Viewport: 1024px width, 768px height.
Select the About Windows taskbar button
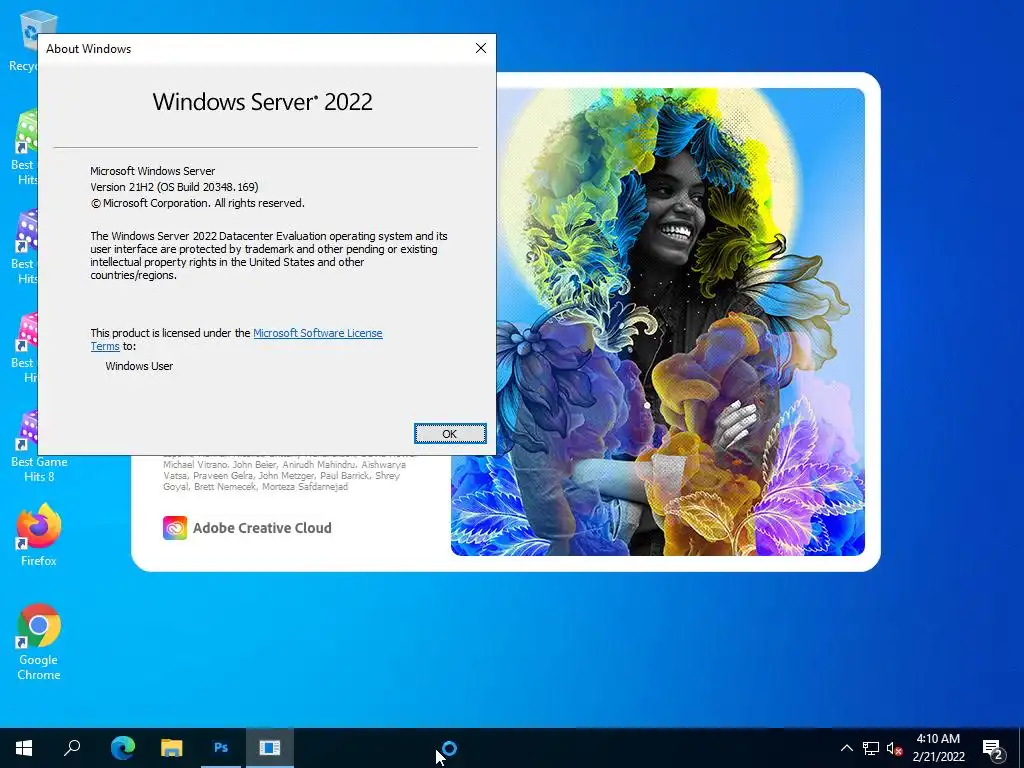(270, 748)
